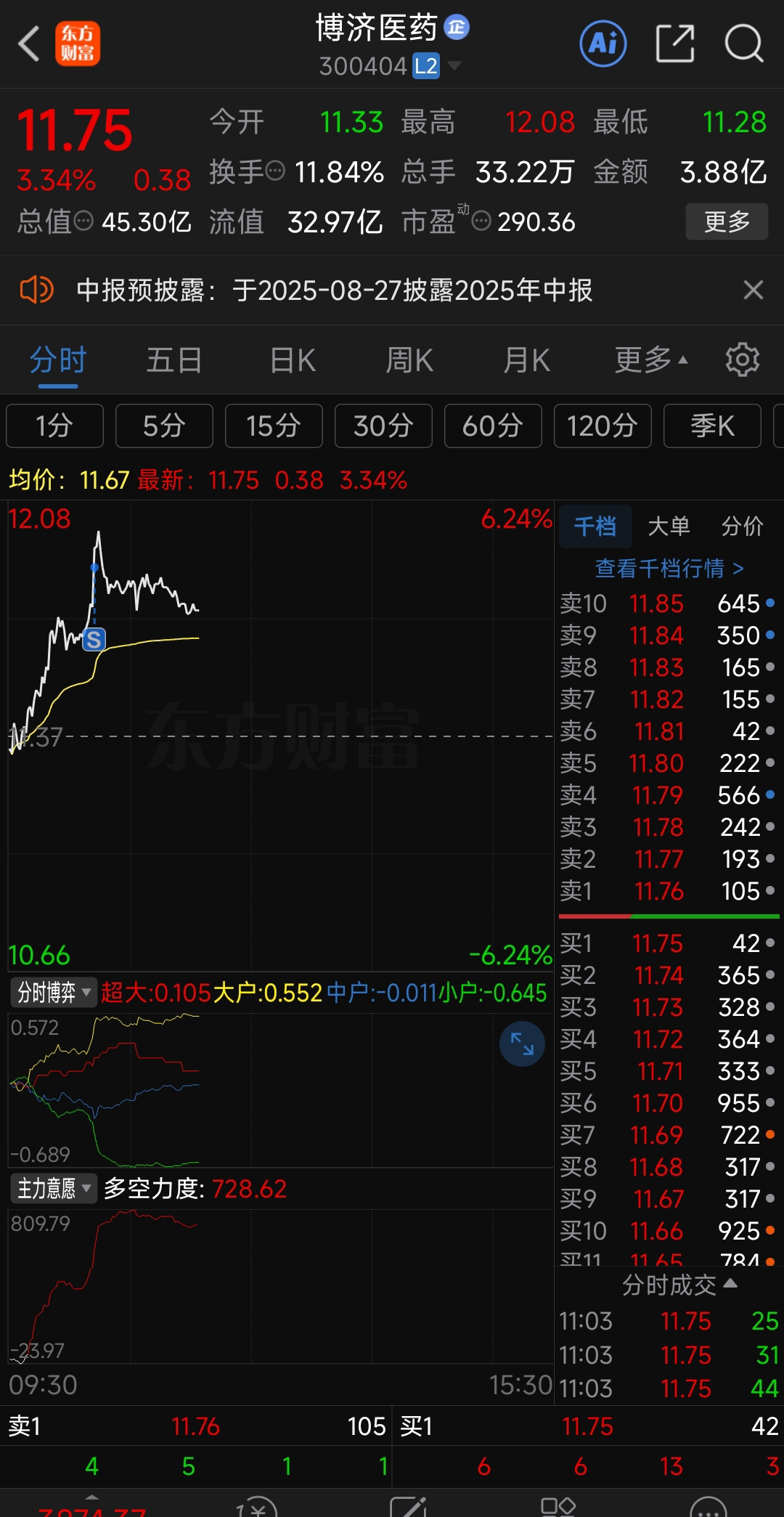Screen dimensions: 784x1517
Task: Tap the dot icon on 卖10 row
Action: pos(770,603)
